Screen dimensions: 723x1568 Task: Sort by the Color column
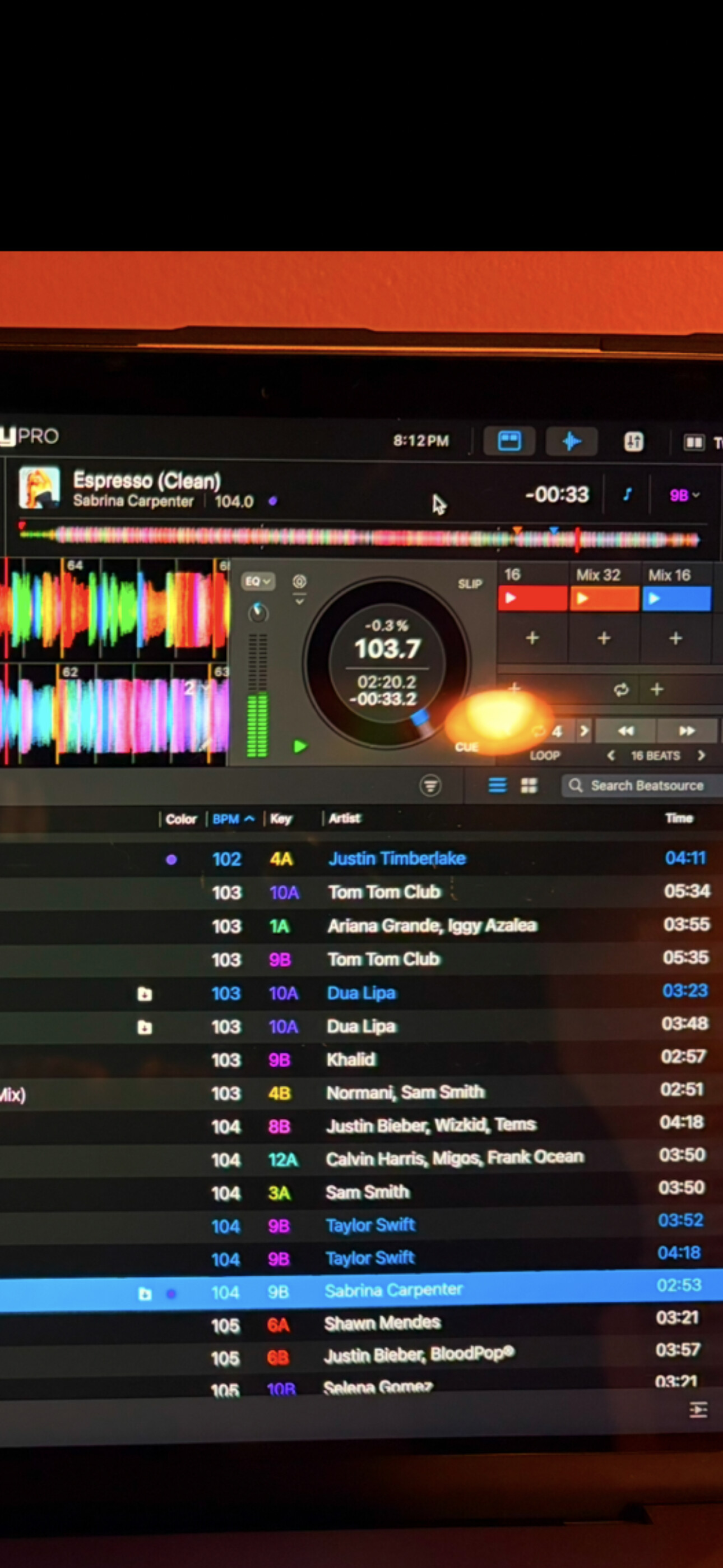[180, 819]
